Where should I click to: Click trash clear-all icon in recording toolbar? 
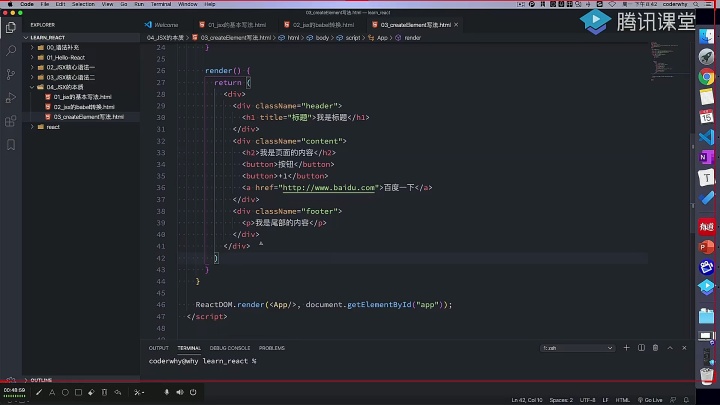coord(104,392)
